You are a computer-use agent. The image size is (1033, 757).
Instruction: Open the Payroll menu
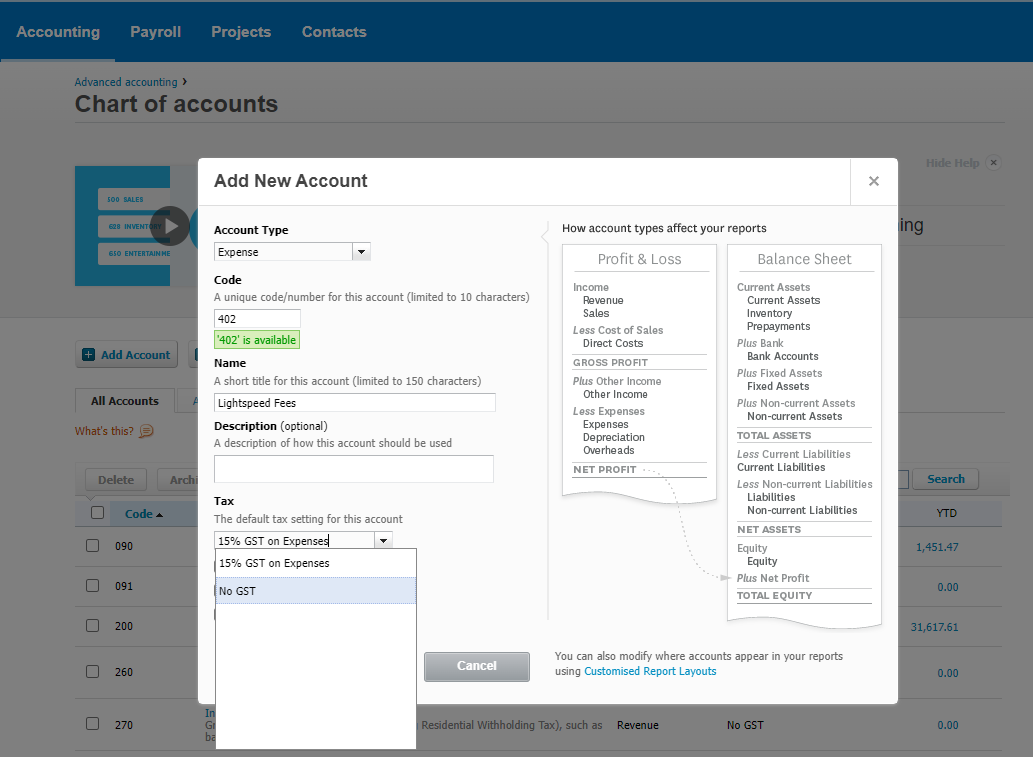155,31
